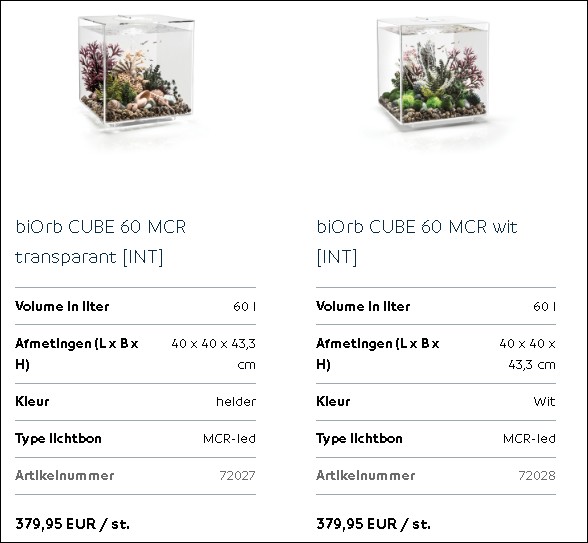Click article number 72028

[537, 476]
